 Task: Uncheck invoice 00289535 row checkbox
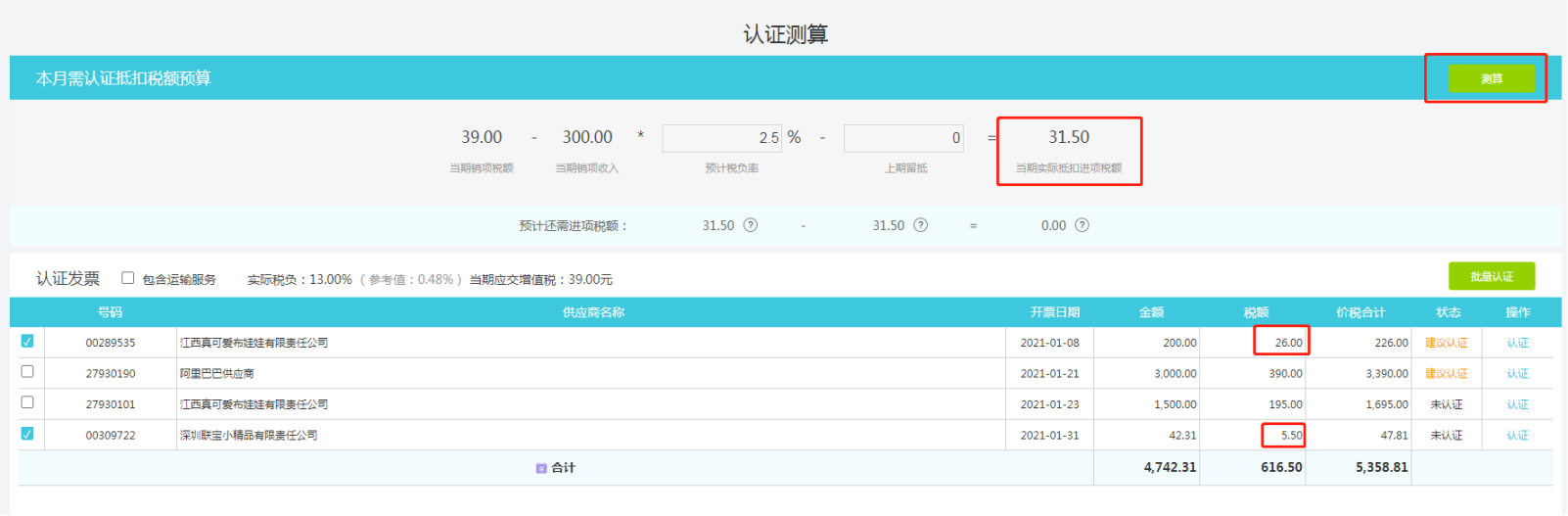27,341
